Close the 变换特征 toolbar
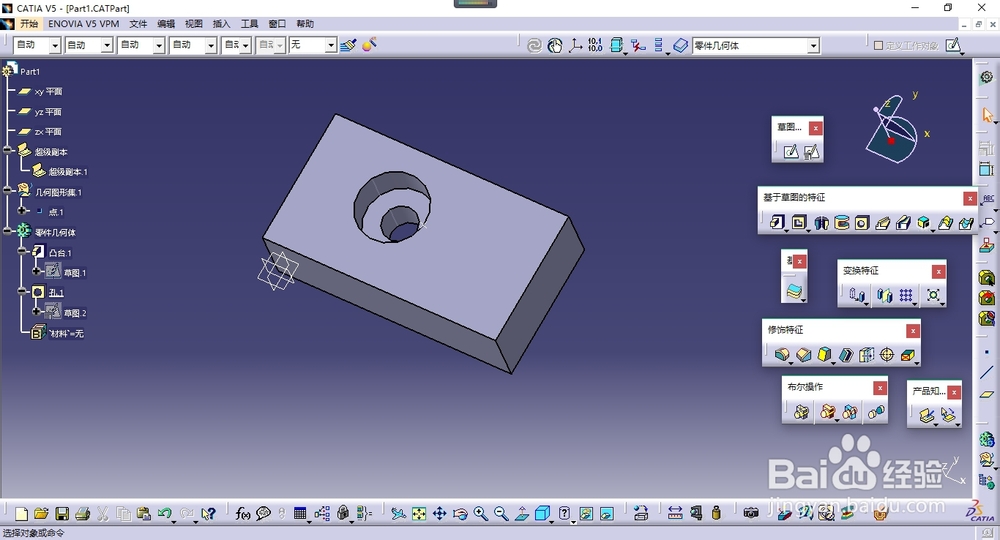The image size is (1000, 540). pos(938,272)
